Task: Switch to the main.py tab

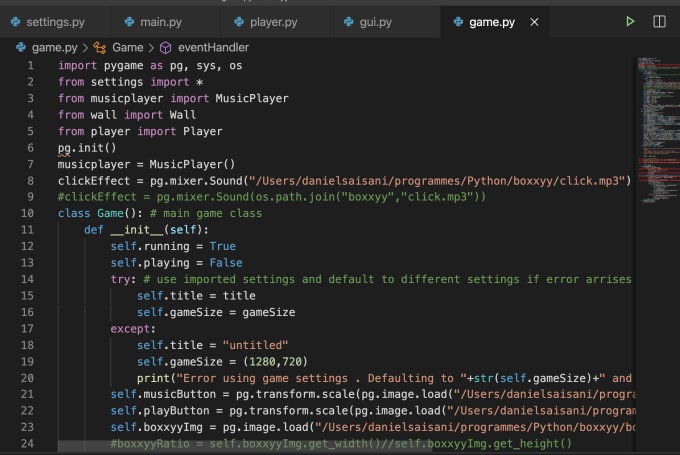Action: pyautogui.click(x=161, y=22)
